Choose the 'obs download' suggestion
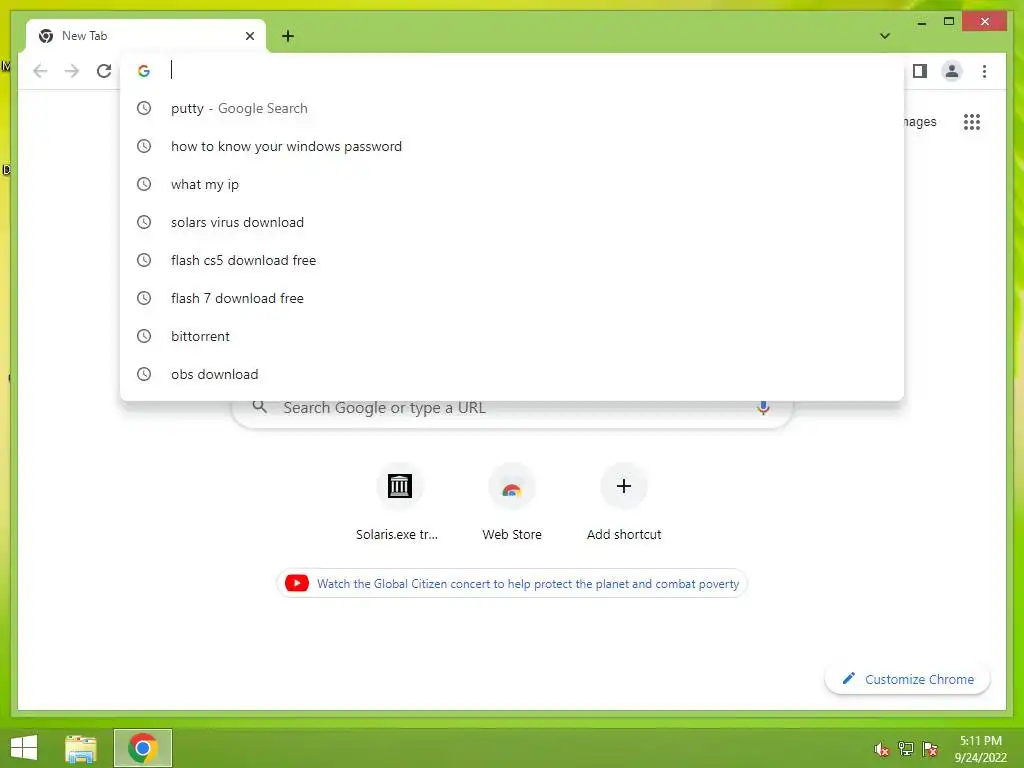 (512, 374)
